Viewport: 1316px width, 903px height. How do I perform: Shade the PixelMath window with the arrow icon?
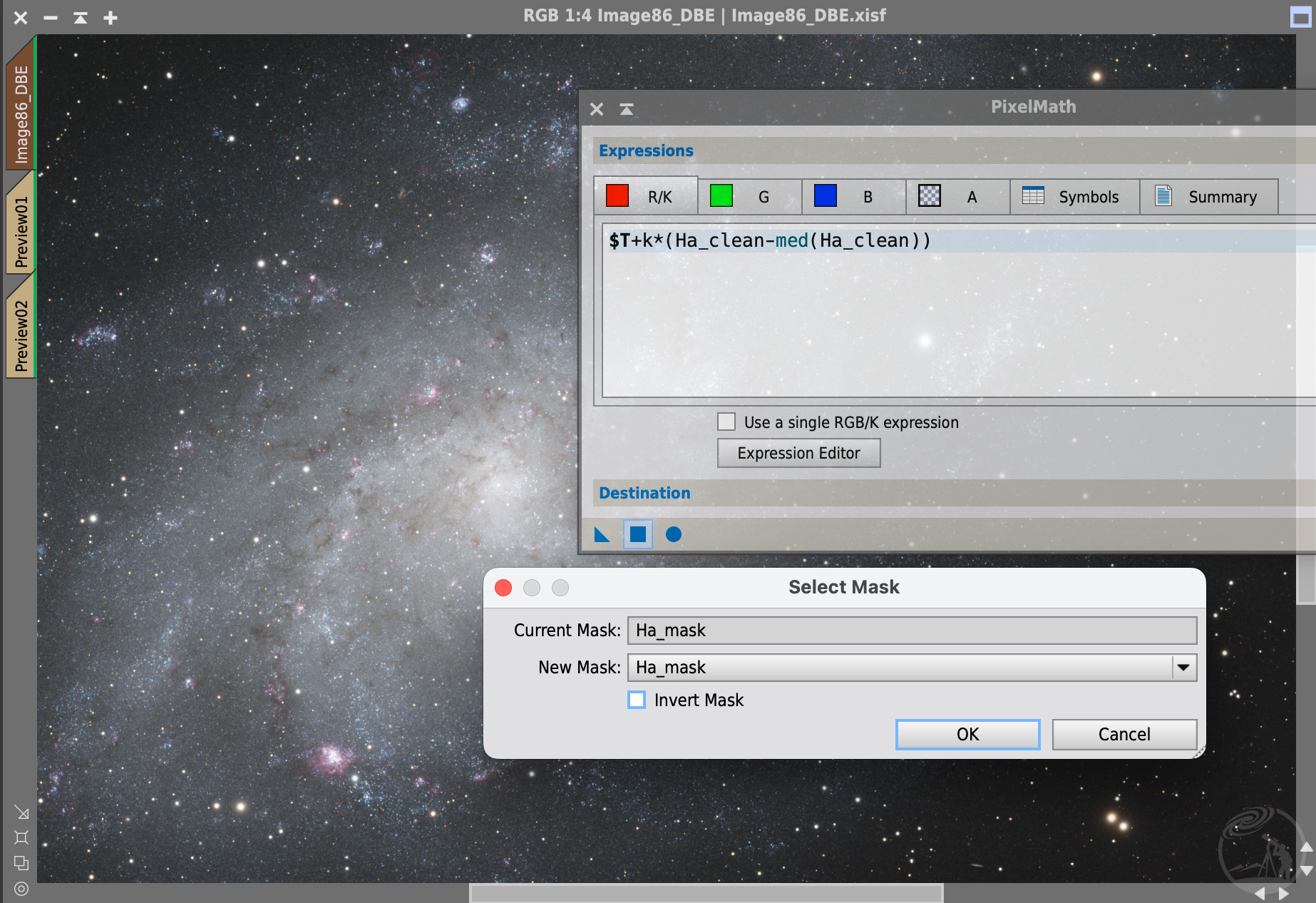627,109
